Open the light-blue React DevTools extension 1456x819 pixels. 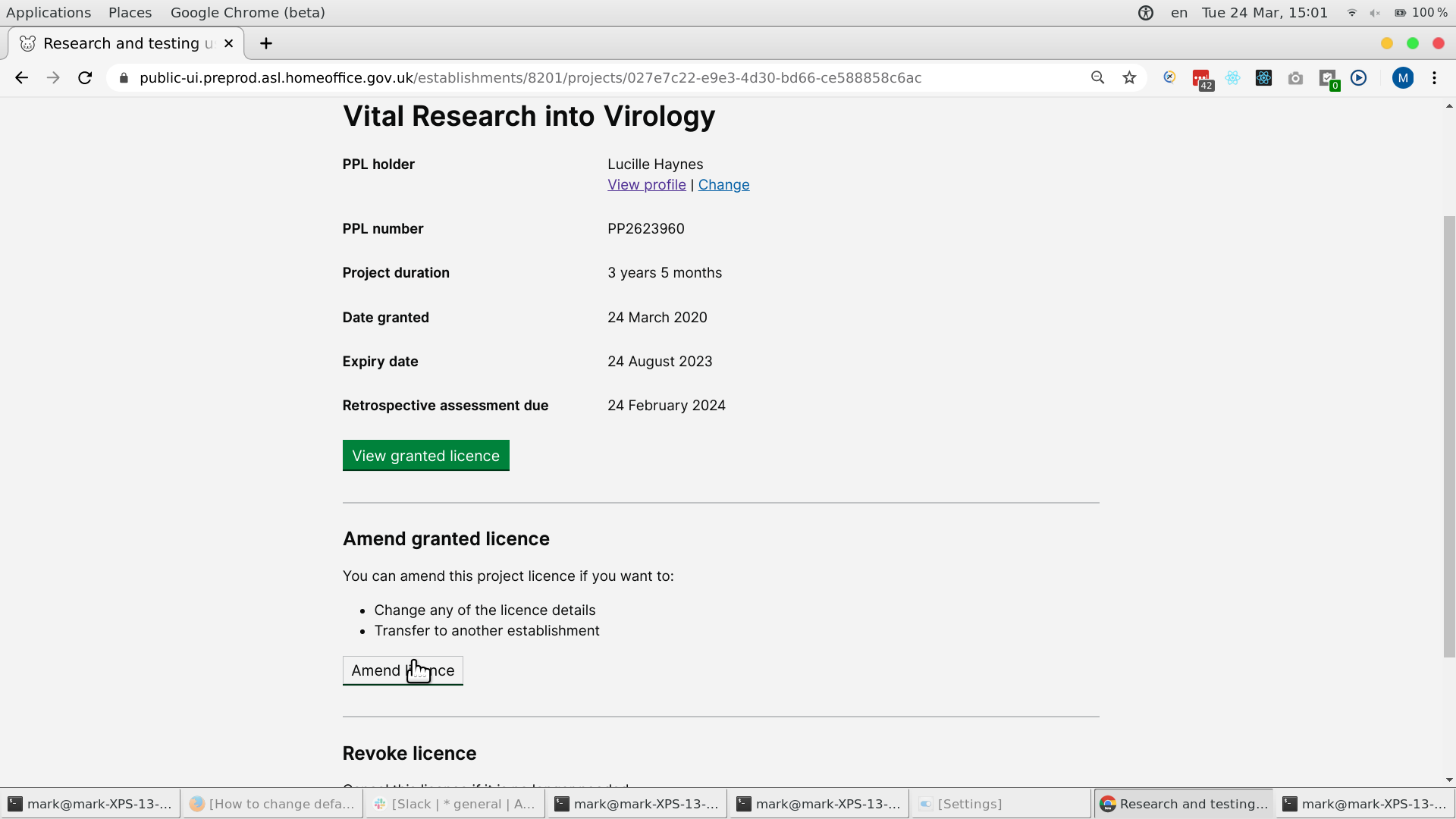tap(1232, 78)
